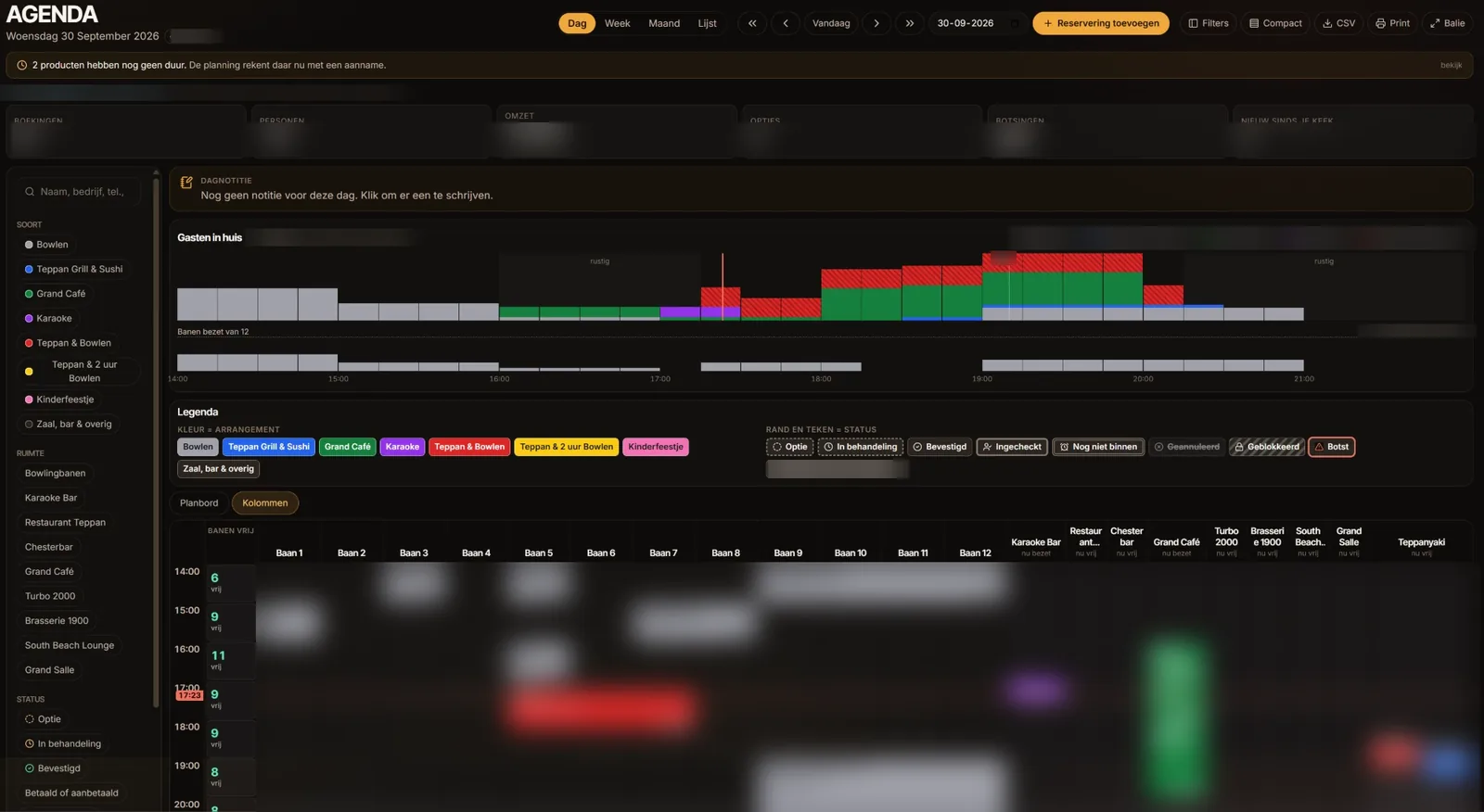Go to next day with single-right chevron
The width and height of the screenshot is (1484, 812).
coord(876,23)
